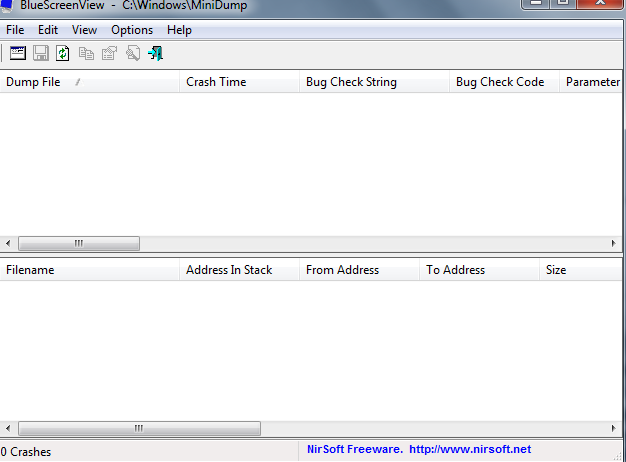
Task: Open the Options menu
Action: (x=132, y=30)
